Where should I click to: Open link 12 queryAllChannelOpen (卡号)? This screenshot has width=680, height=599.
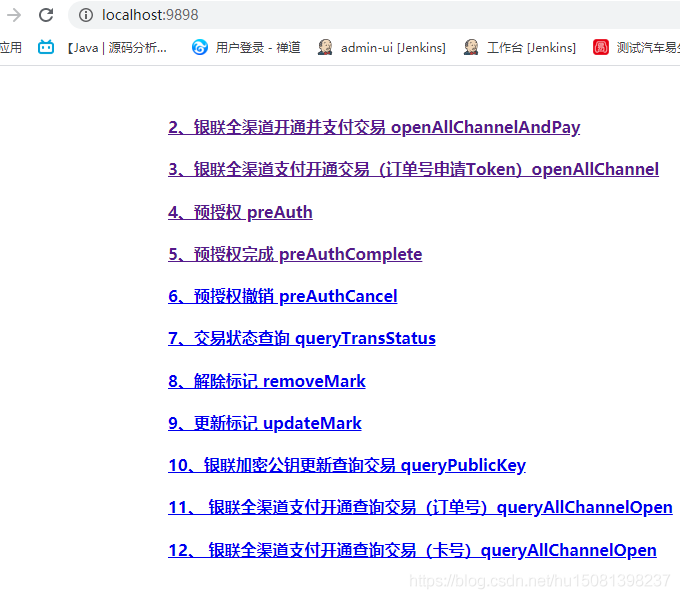click(x=412, y=550)
